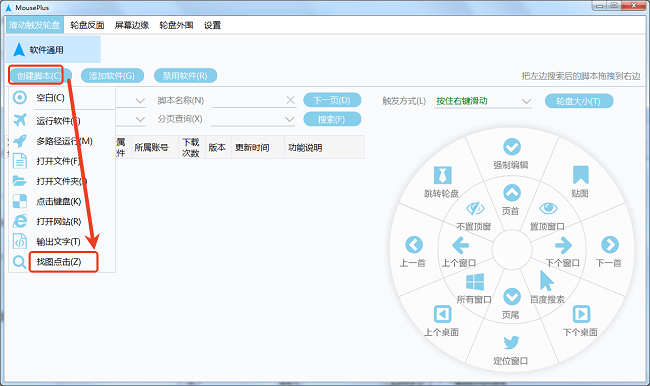Viewport: 650px width, 386px height.
Task: Click the 强制编辑 checkmark icon in wheel
Action: 512,147
